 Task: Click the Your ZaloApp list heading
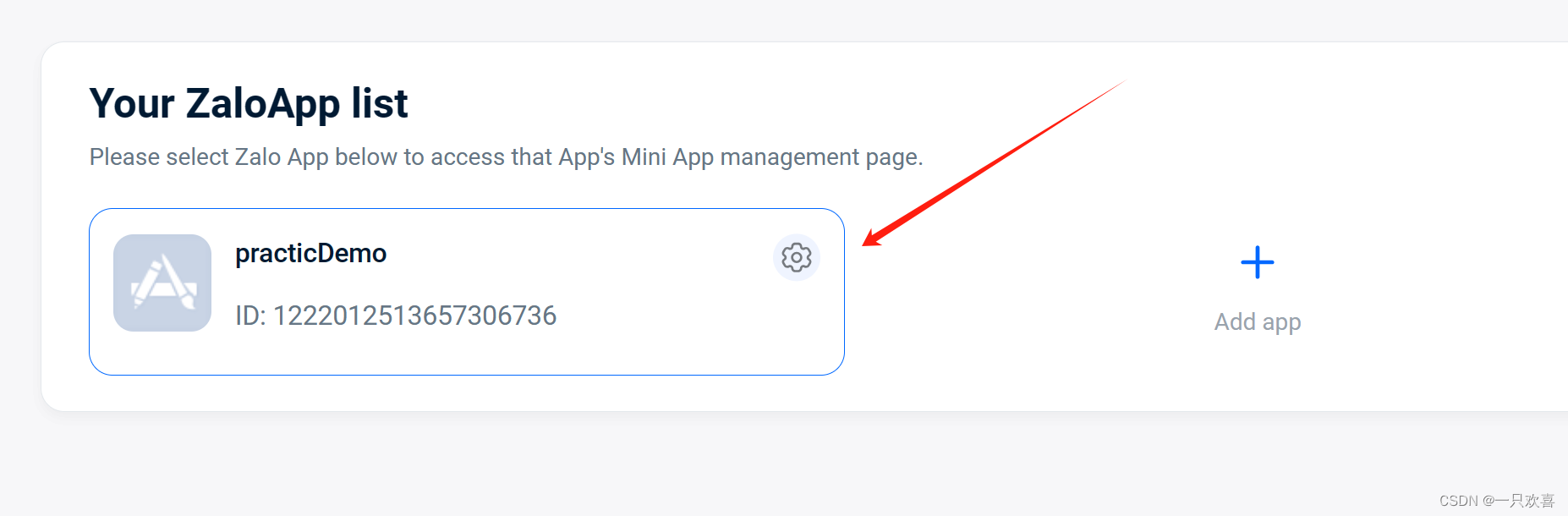tap(249, 104)
